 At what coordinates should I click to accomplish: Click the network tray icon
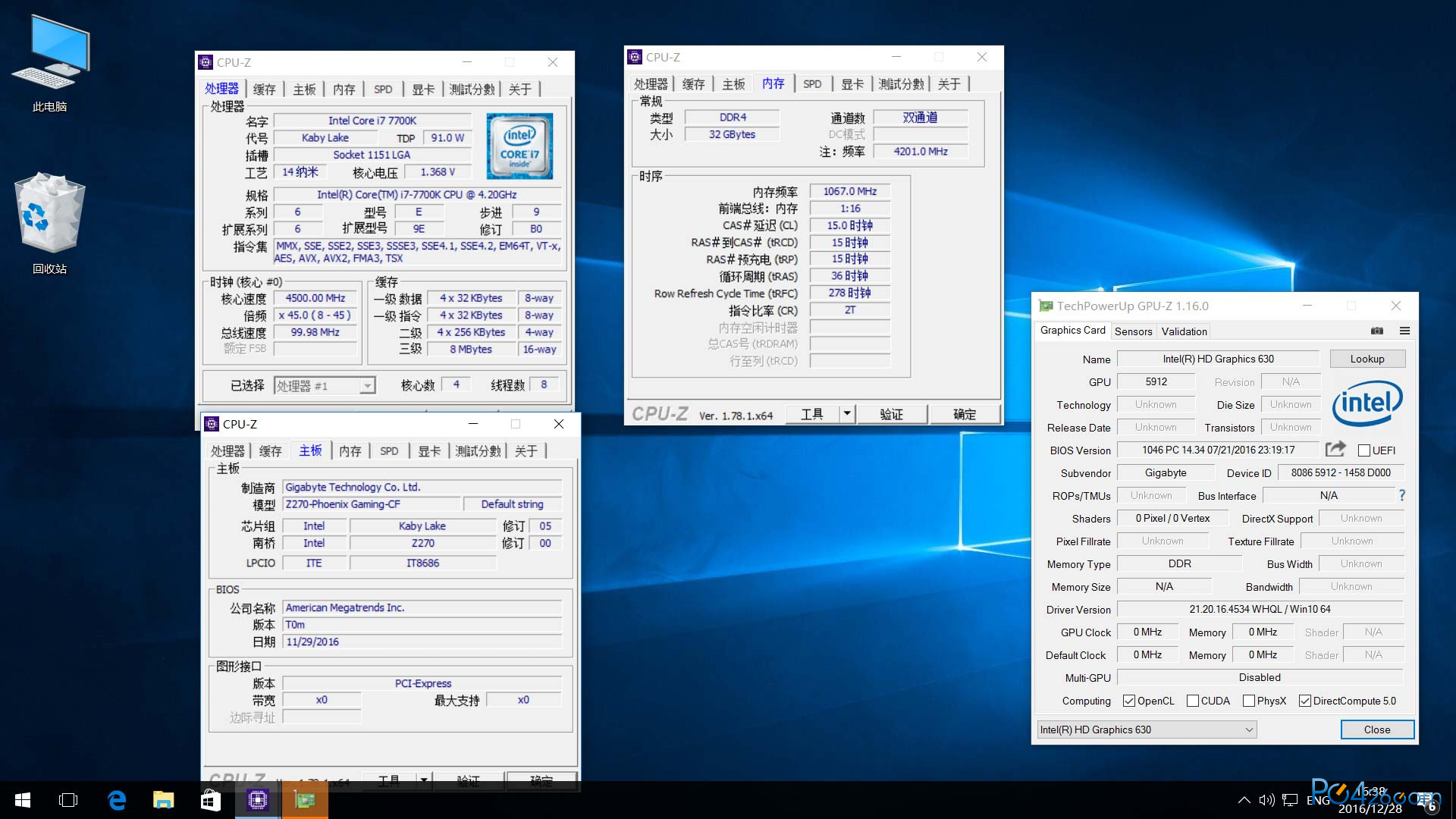(x=1290, y=800)
